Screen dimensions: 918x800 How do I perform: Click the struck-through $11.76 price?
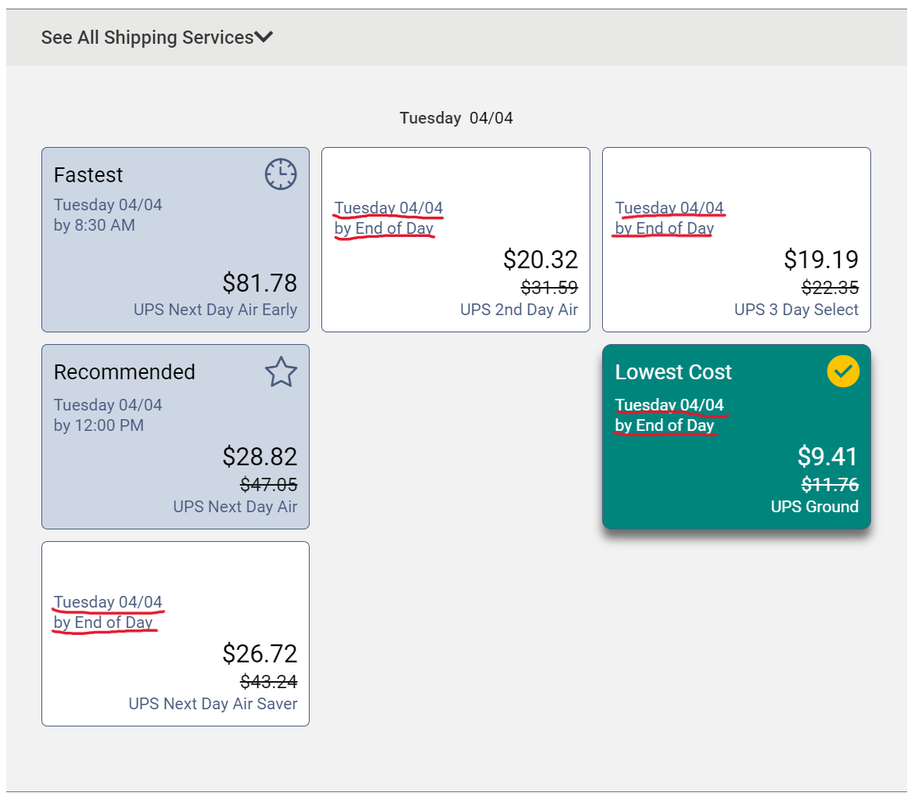click(x=830, y=484)
